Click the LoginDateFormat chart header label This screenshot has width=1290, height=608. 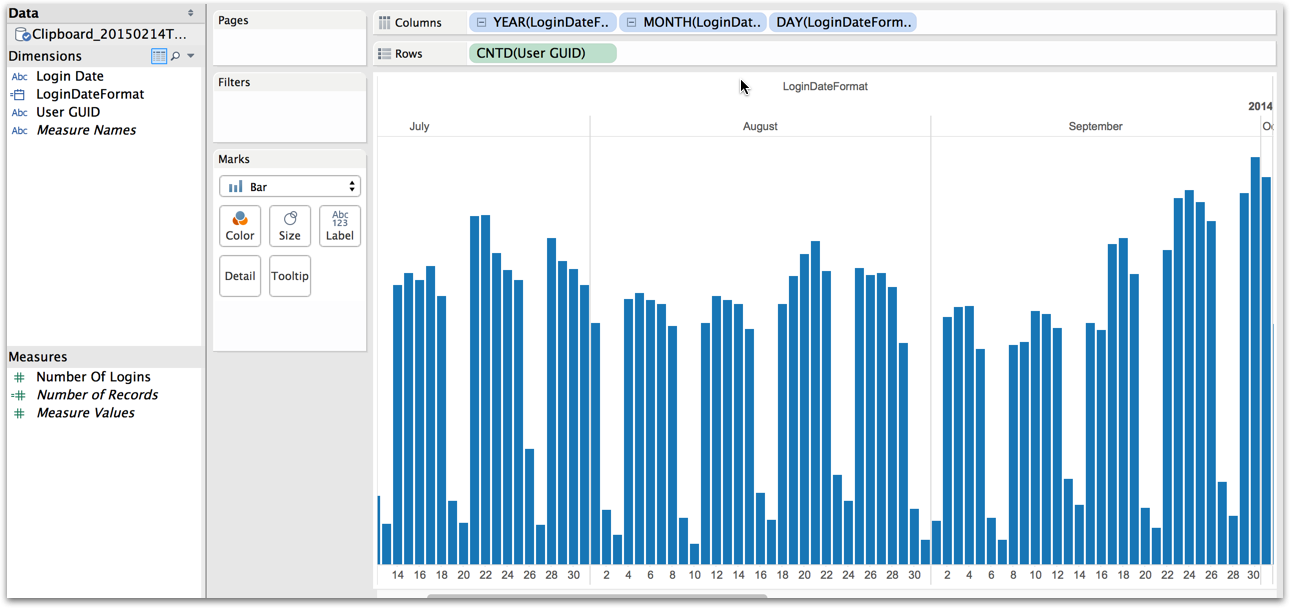[825, 87]
